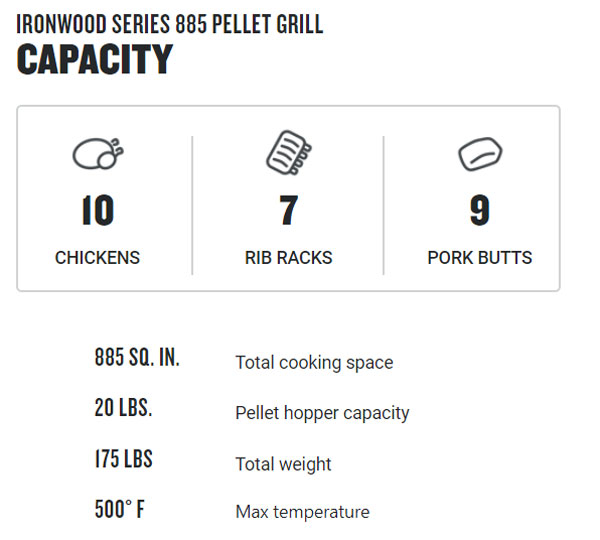This screenshot has width=600, height=540.
Task: Click the CAPACITY heading
Action: tap(95, 61)
